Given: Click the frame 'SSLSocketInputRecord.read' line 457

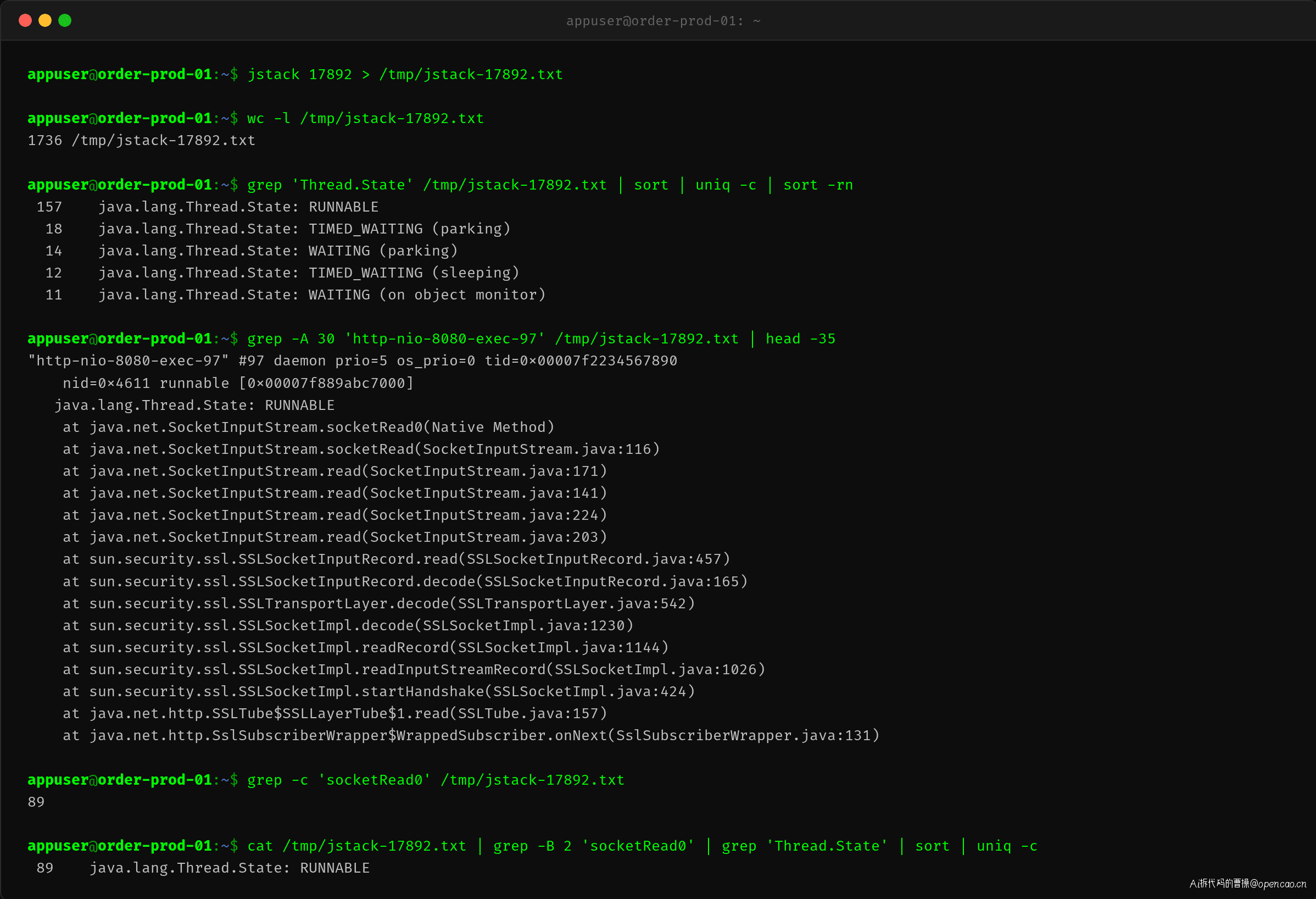Looking at the screenshot, I should pyautogui.click(x=397, y=559).
